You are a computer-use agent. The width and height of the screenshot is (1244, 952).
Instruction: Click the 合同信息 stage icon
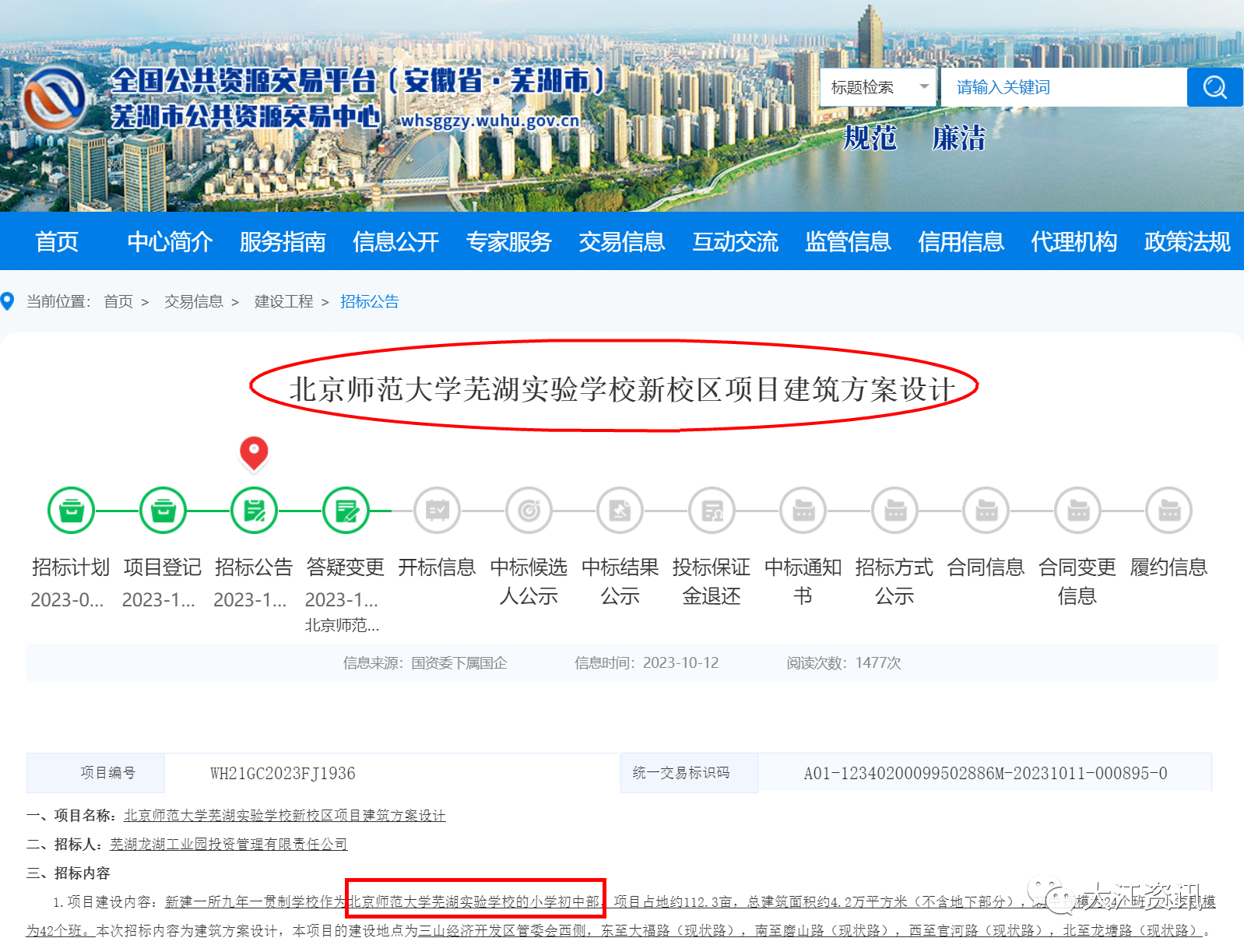(986, 511)
